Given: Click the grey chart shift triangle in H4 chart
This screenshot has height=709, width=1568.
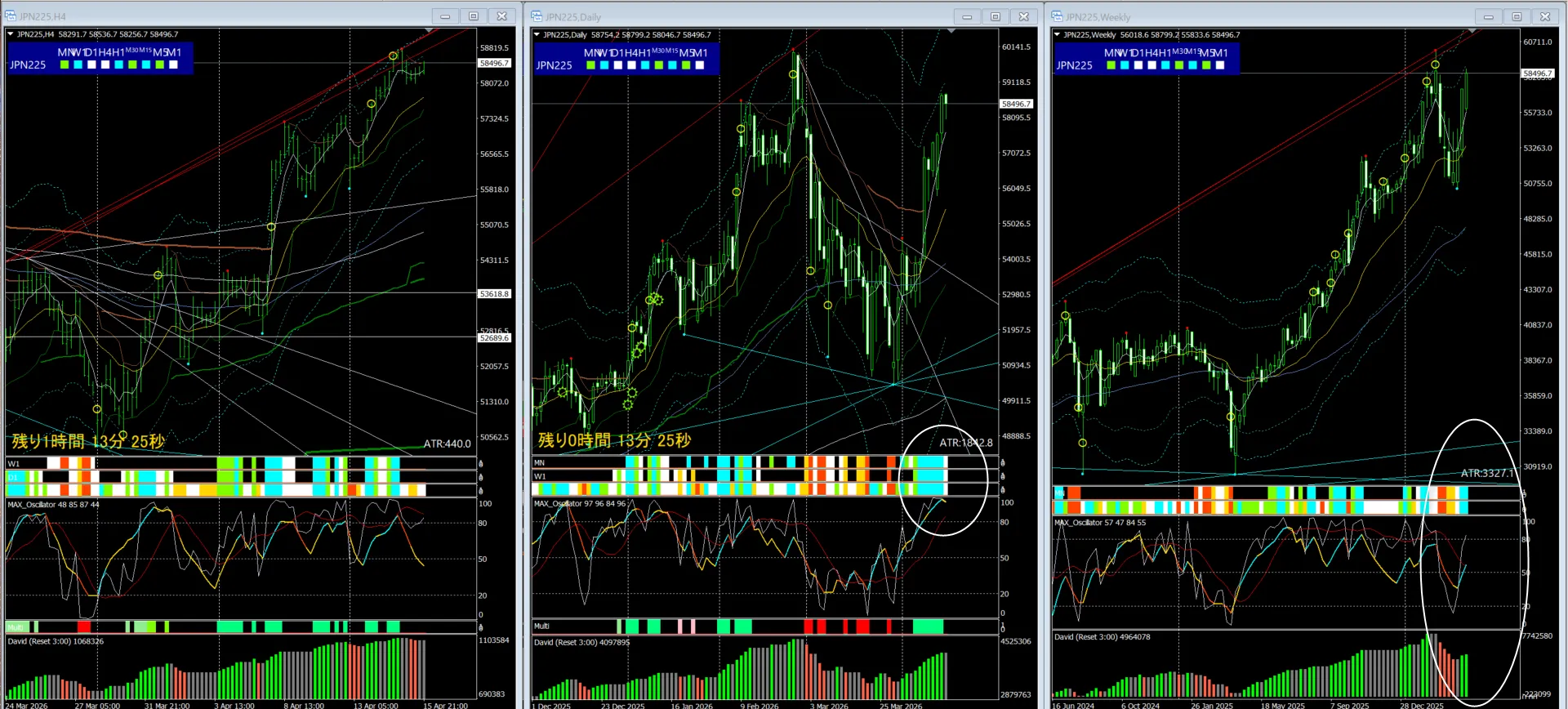Looking at the screenshot, I should click(430, 32).
